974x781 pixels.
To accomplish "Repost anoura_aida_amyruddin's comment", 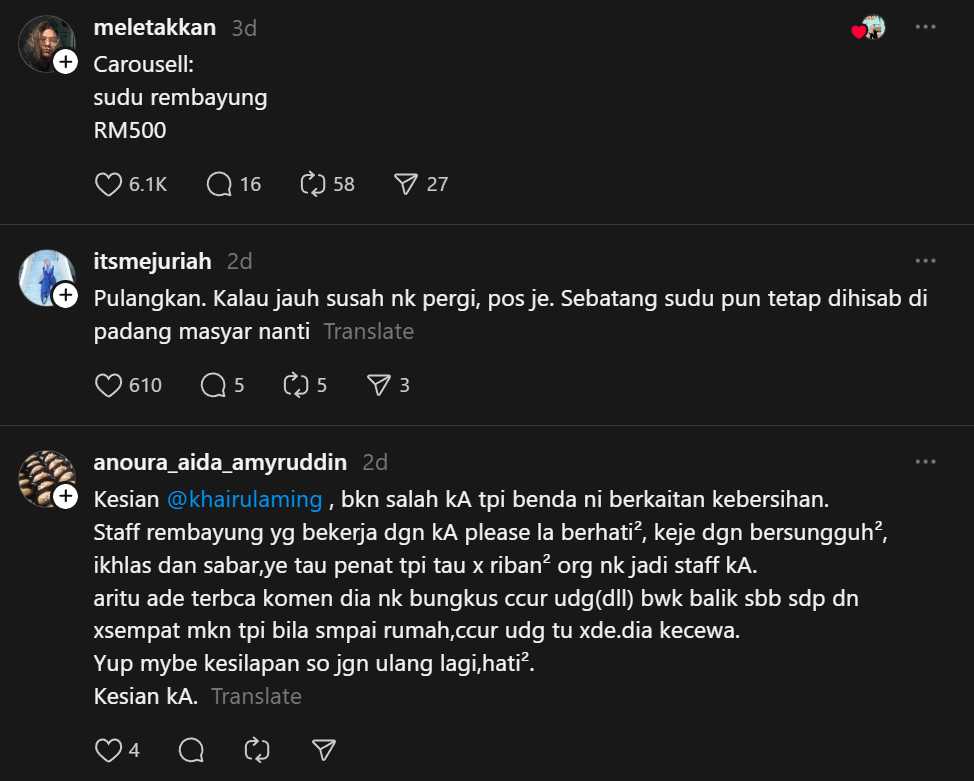I will tap(257, 749).
